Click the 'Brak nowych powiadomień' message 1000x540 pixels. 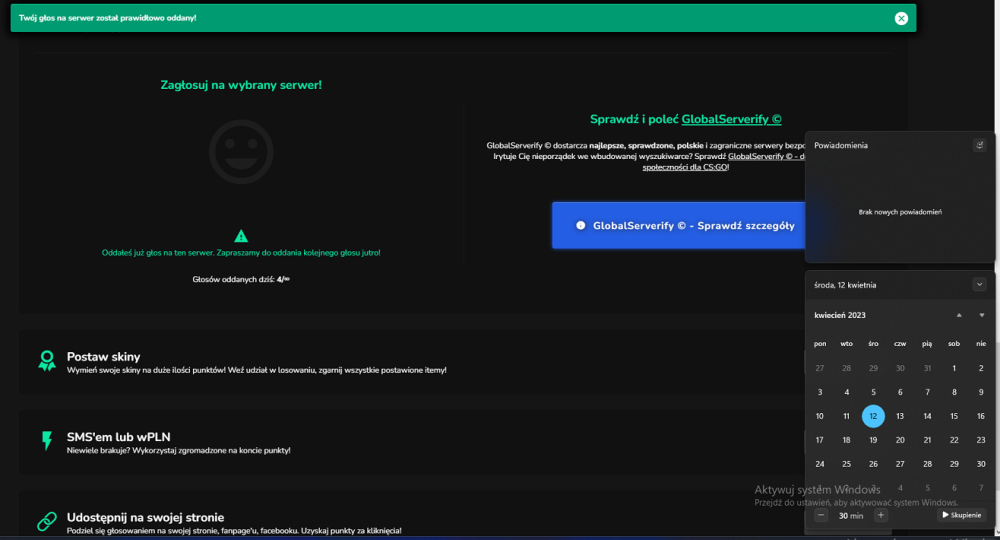pyautogui.click(x=900, y=212)
